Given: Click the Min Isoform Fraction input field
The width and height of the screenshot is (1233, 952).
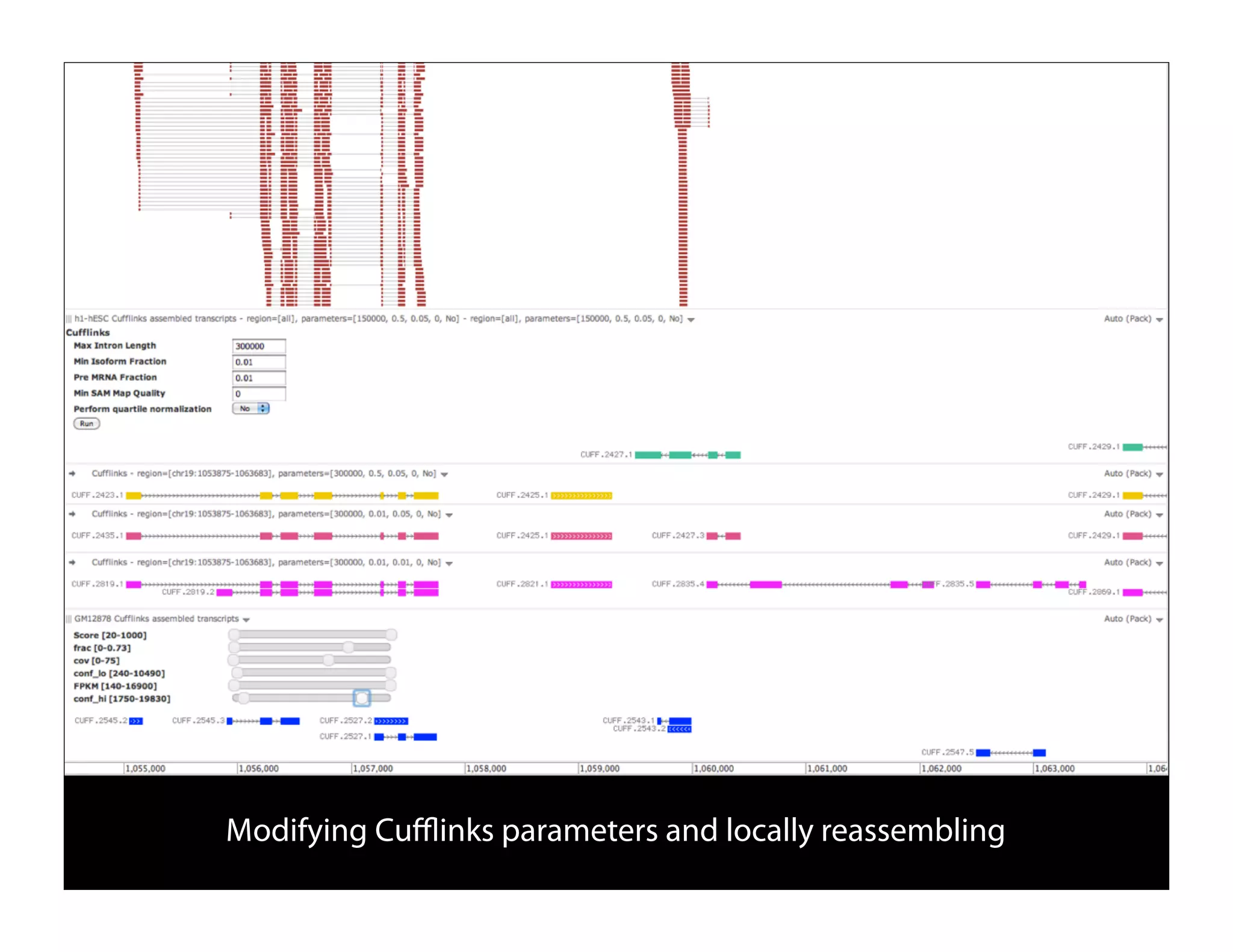Looking at the screenshot, I should click(259, 362).
